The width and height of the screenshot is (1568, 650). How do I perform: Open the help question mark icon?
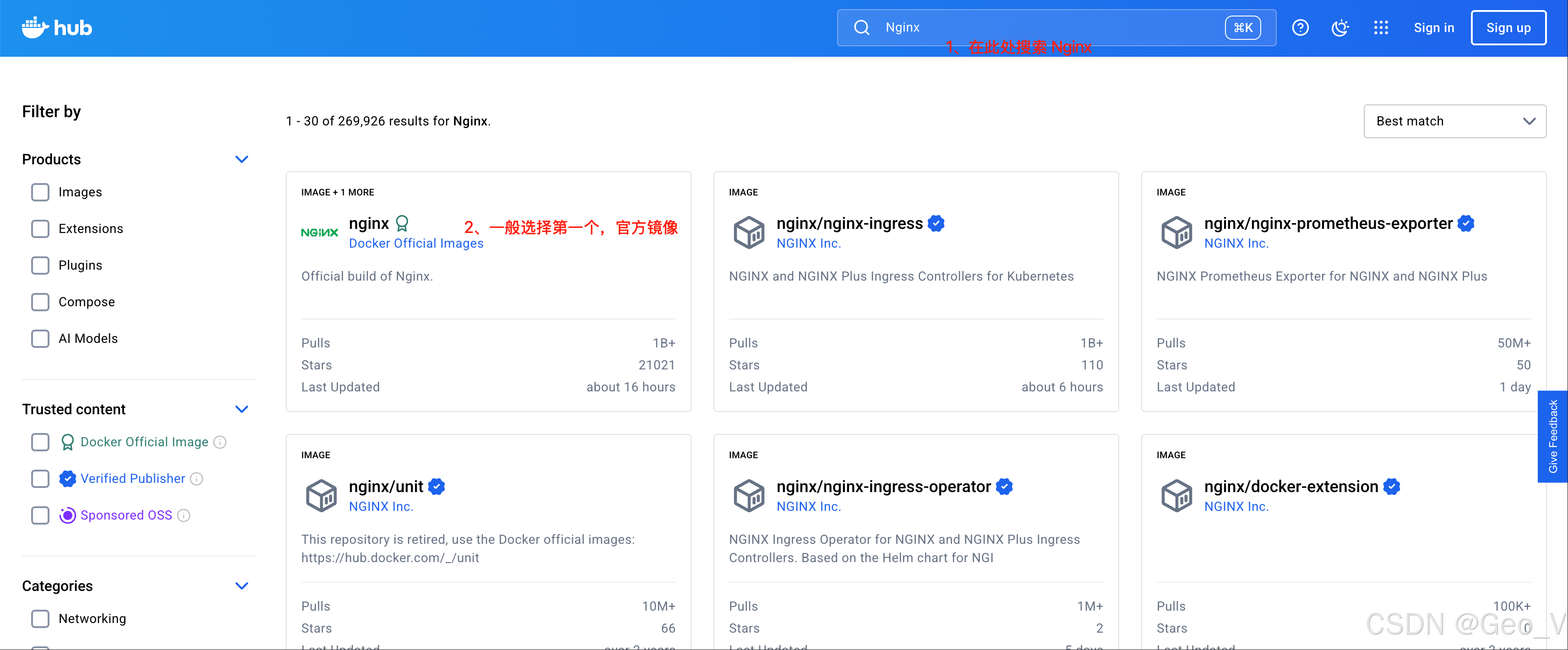tap(1300, 27)
